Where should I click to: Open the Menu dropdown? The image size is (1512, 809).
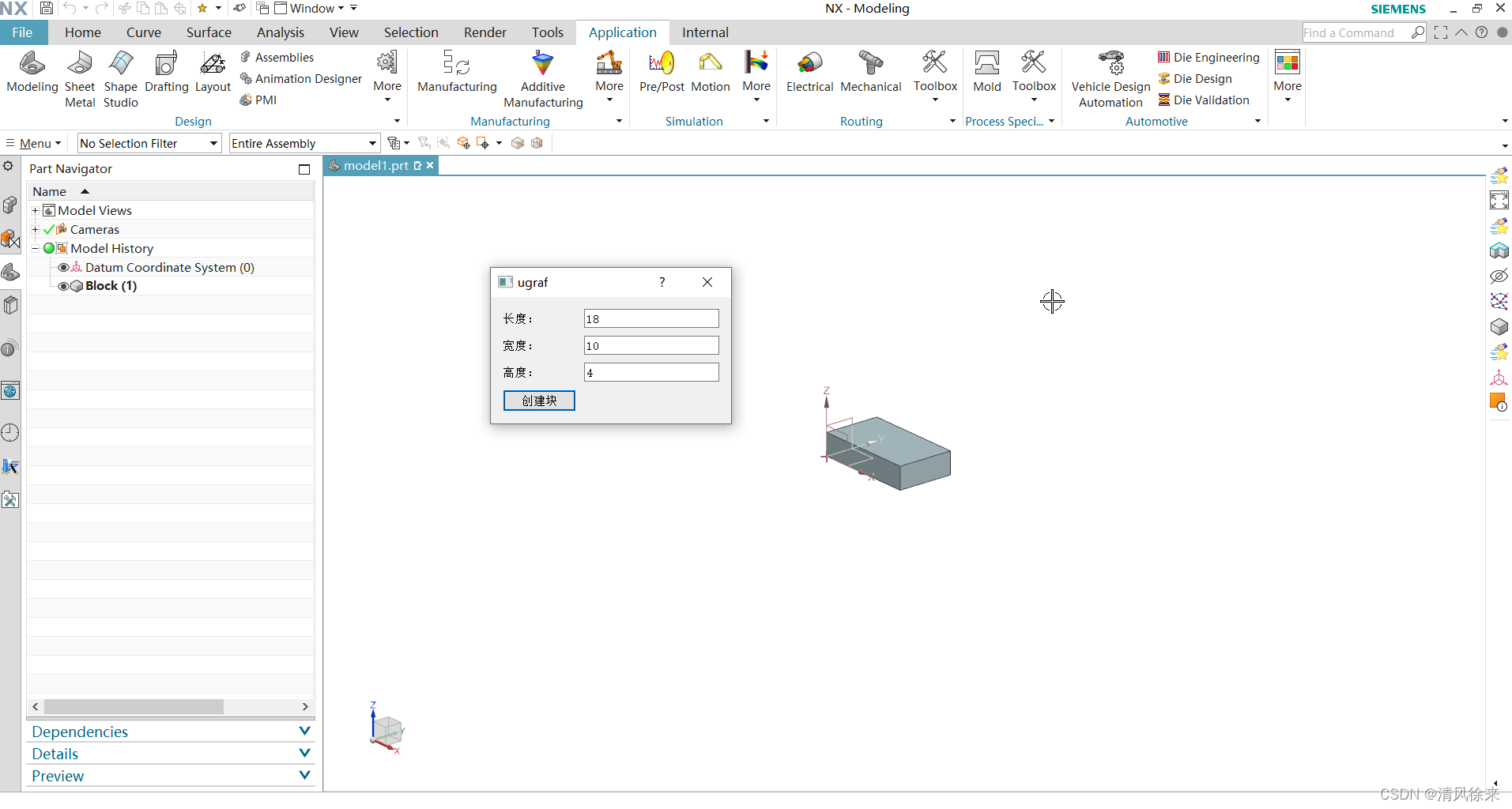point(34,143)
